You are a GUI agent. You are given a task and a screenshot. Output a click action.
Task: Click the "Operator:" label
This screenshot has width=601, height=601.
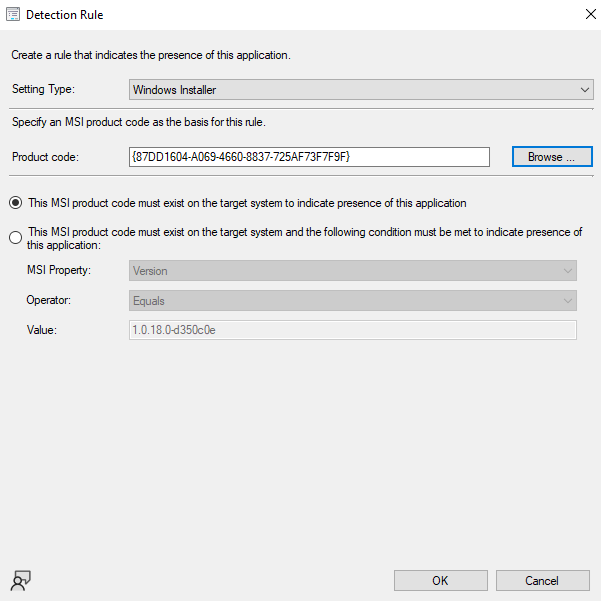(x=49, y=300)
